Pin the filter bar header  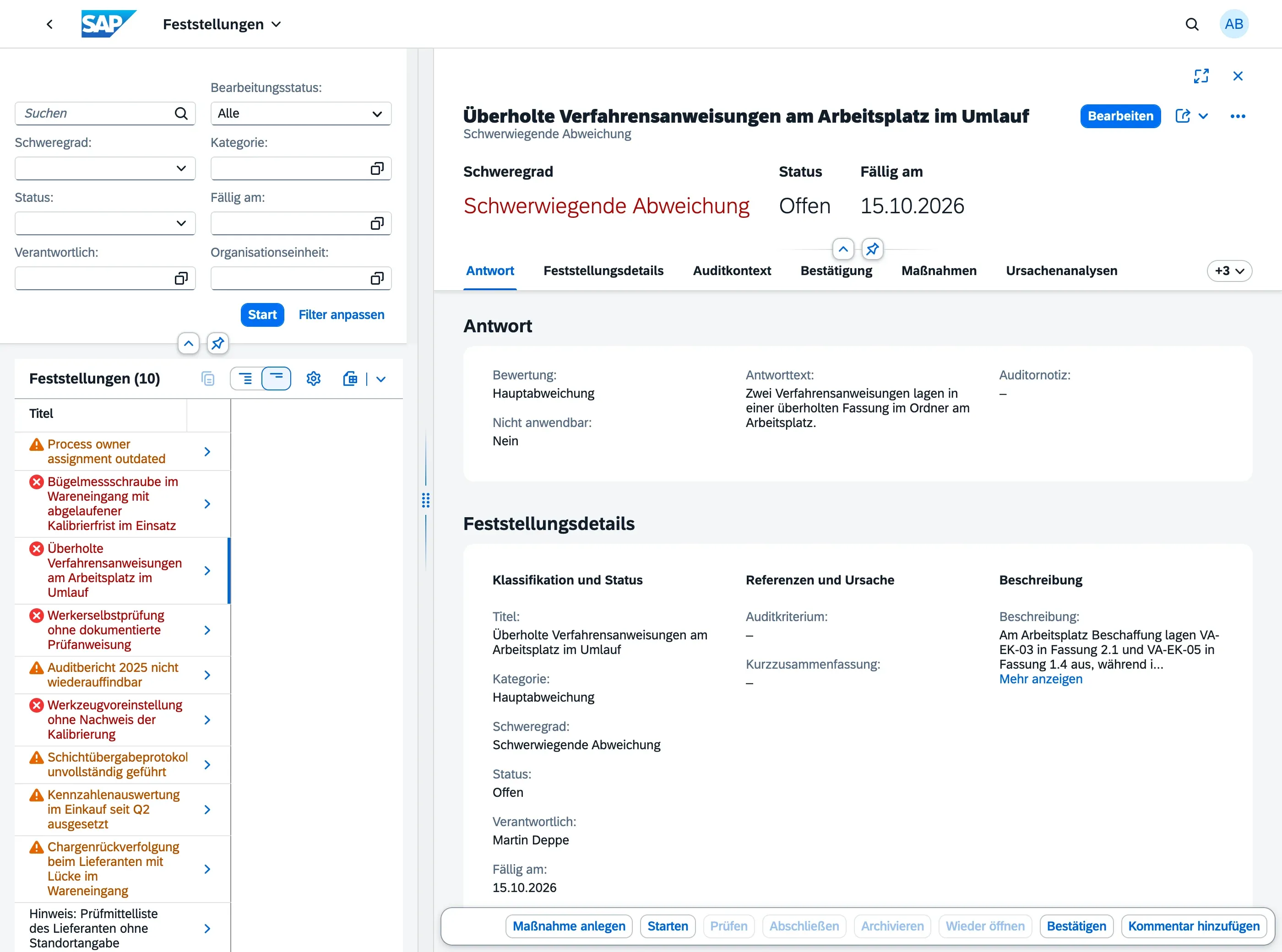click(217, 343)
